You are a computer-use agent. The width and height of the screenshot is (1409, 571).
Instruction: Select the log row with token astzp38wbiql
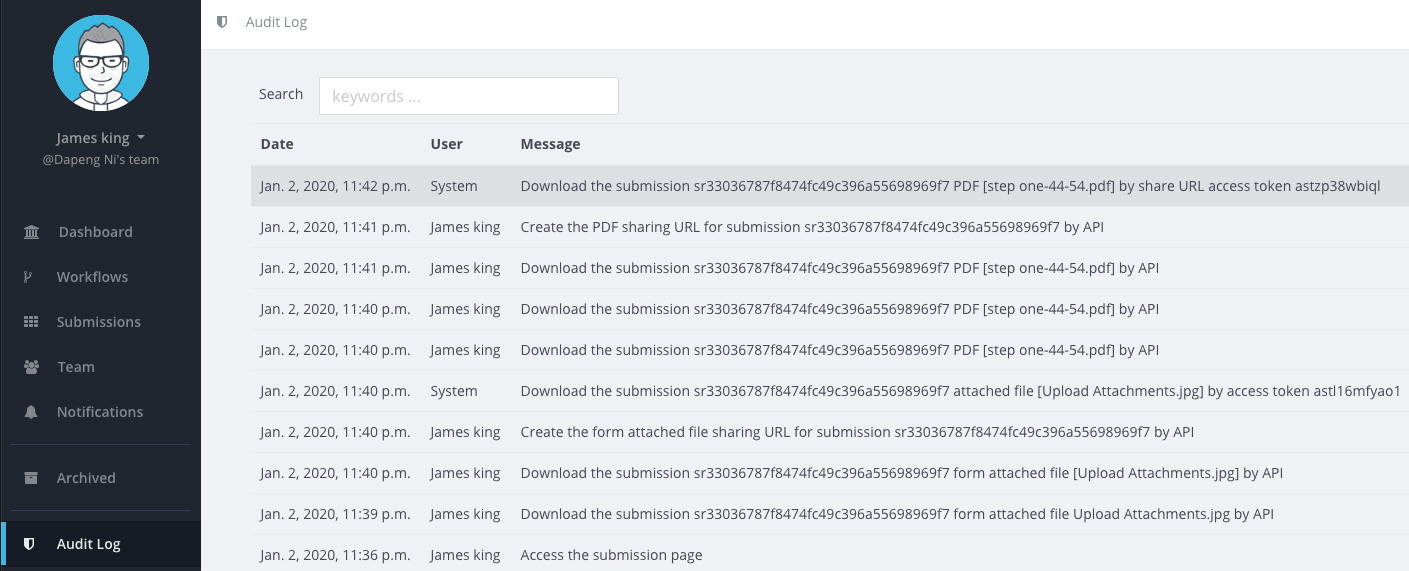950,186
